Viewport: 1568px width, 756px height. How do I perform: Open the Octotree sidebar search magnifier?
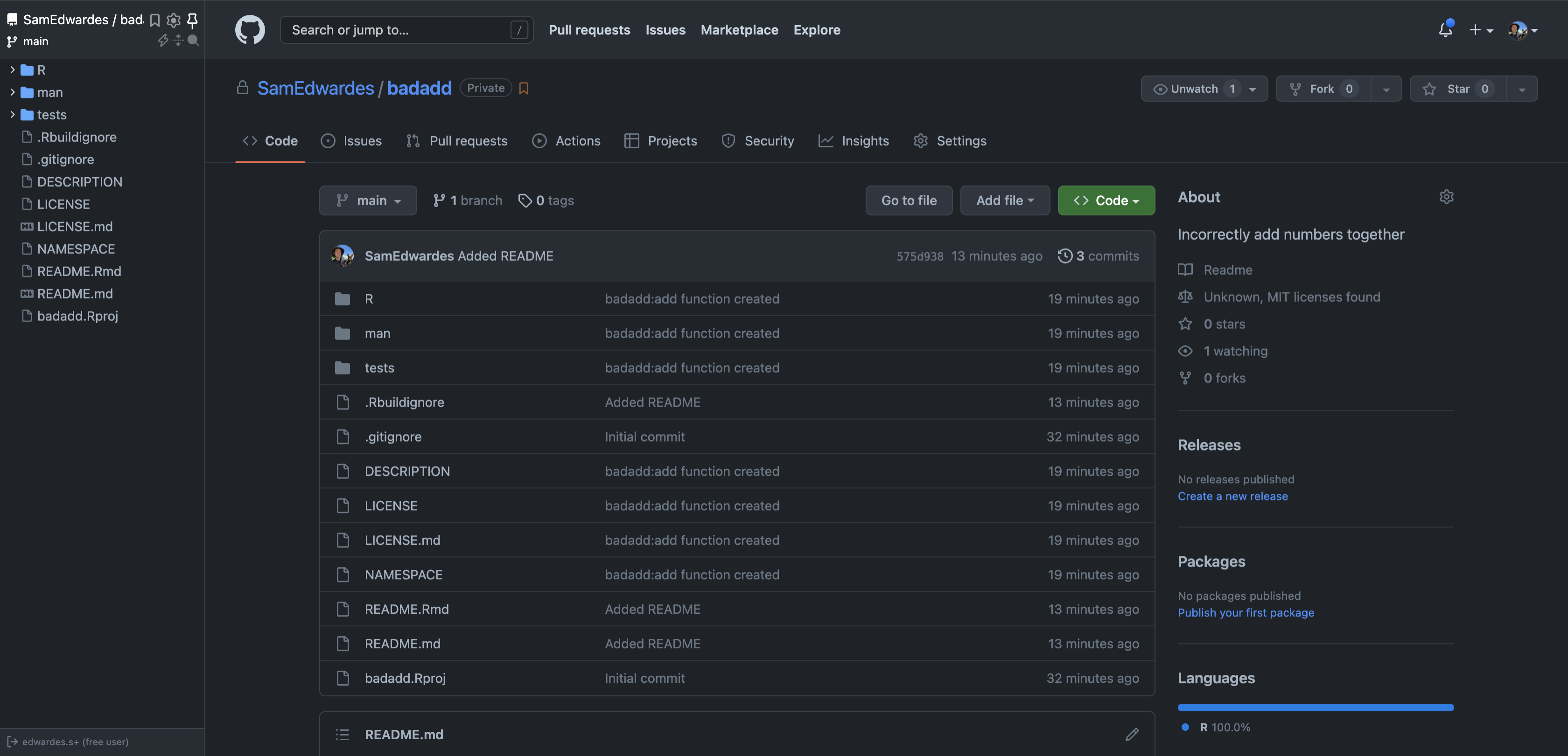193,41
